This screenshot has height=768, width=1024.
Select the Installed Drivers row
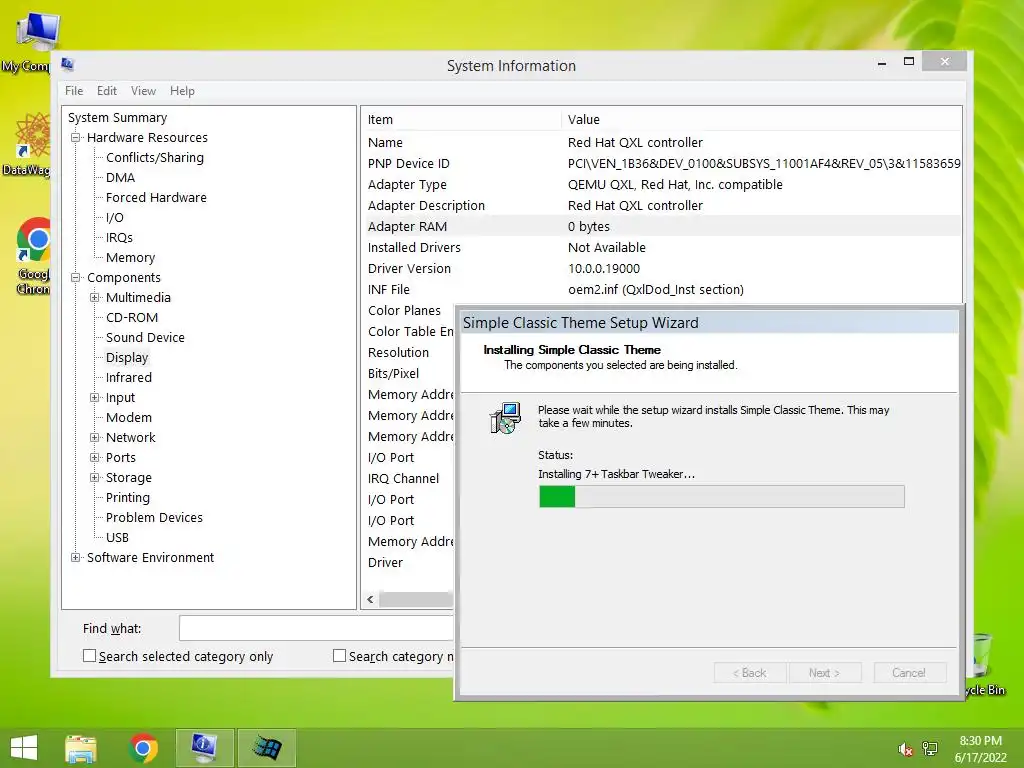click(x=662, y=248)
